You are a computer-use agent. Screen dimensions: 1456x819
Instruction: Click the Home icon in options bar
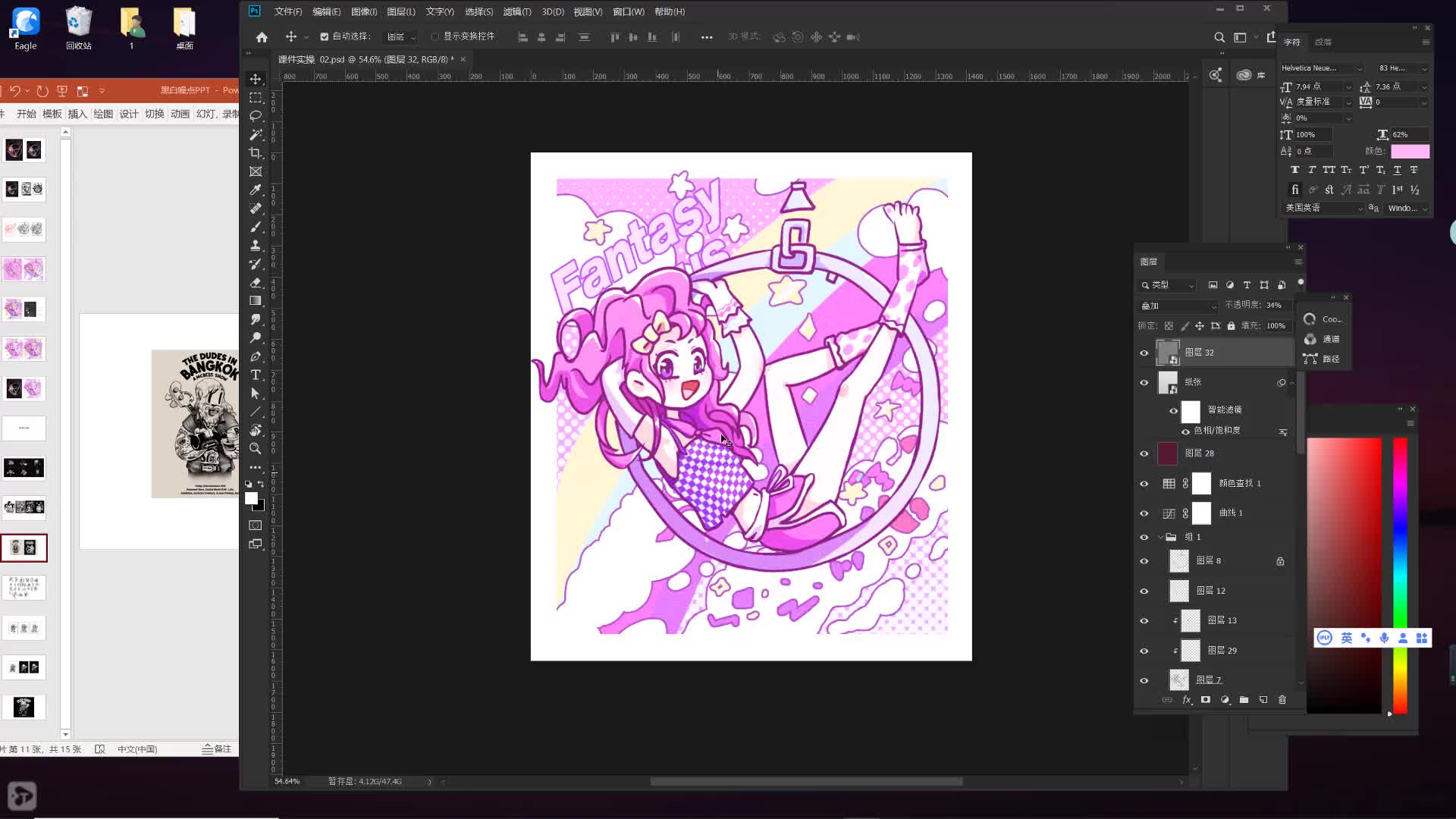click(262, 37)
